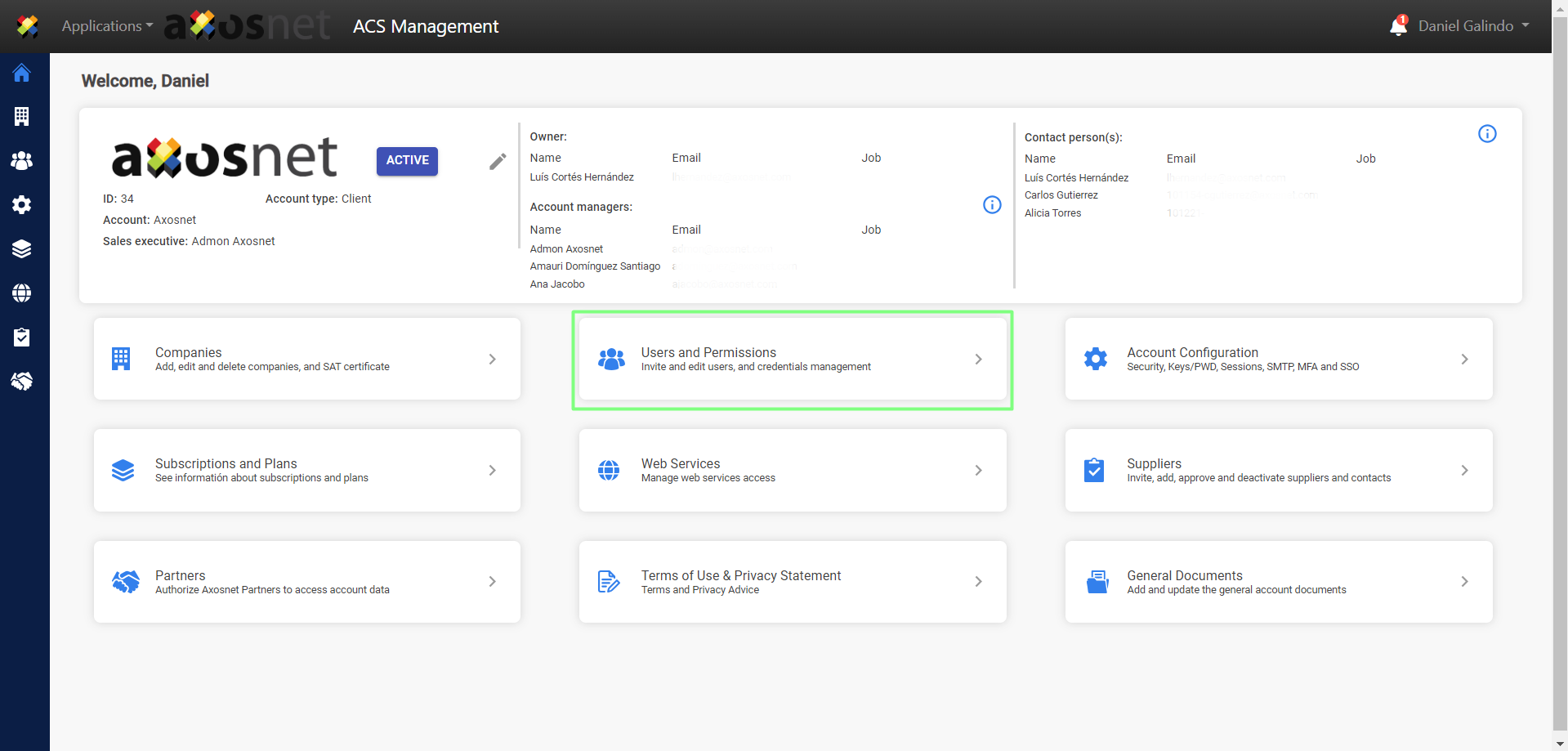Edit account details with pencil icon
Viewport: 1568px width, 751px height.
pos(498,162)
